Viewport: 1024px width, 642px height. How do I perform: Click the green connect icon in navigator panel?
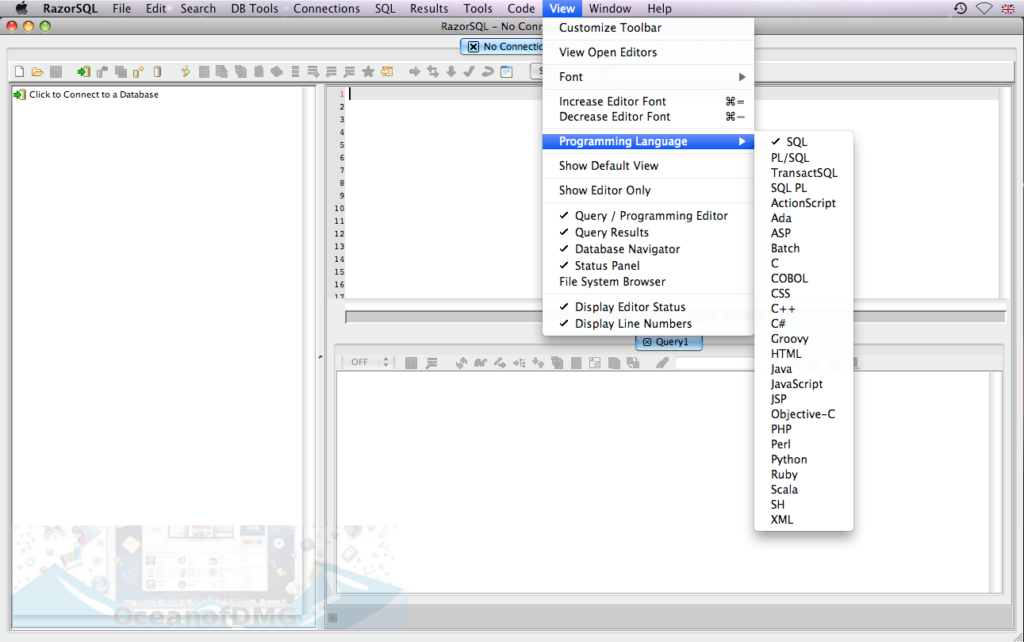click(x=20, y=95)
